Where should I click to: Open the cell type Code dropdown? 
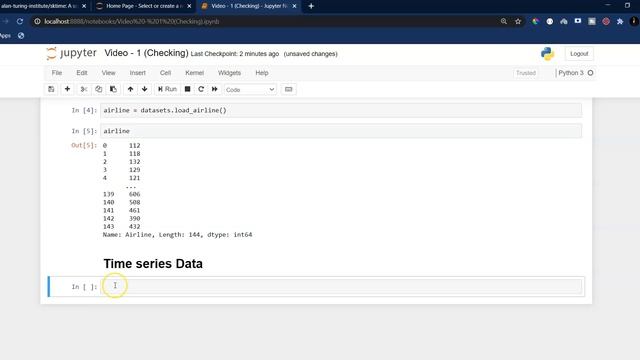coord(250,89)
